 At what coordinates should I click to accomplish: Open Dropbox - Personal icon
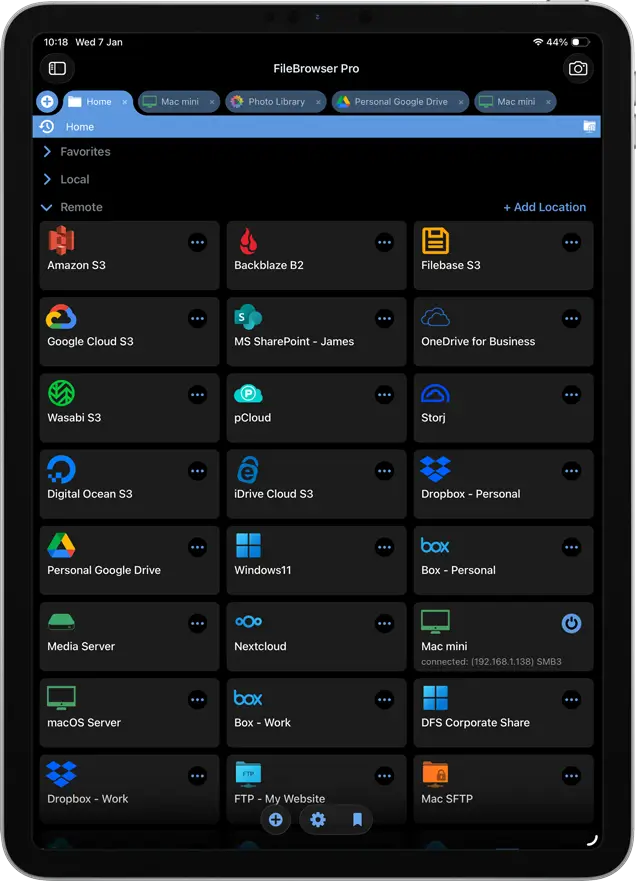tap(435, 469)
